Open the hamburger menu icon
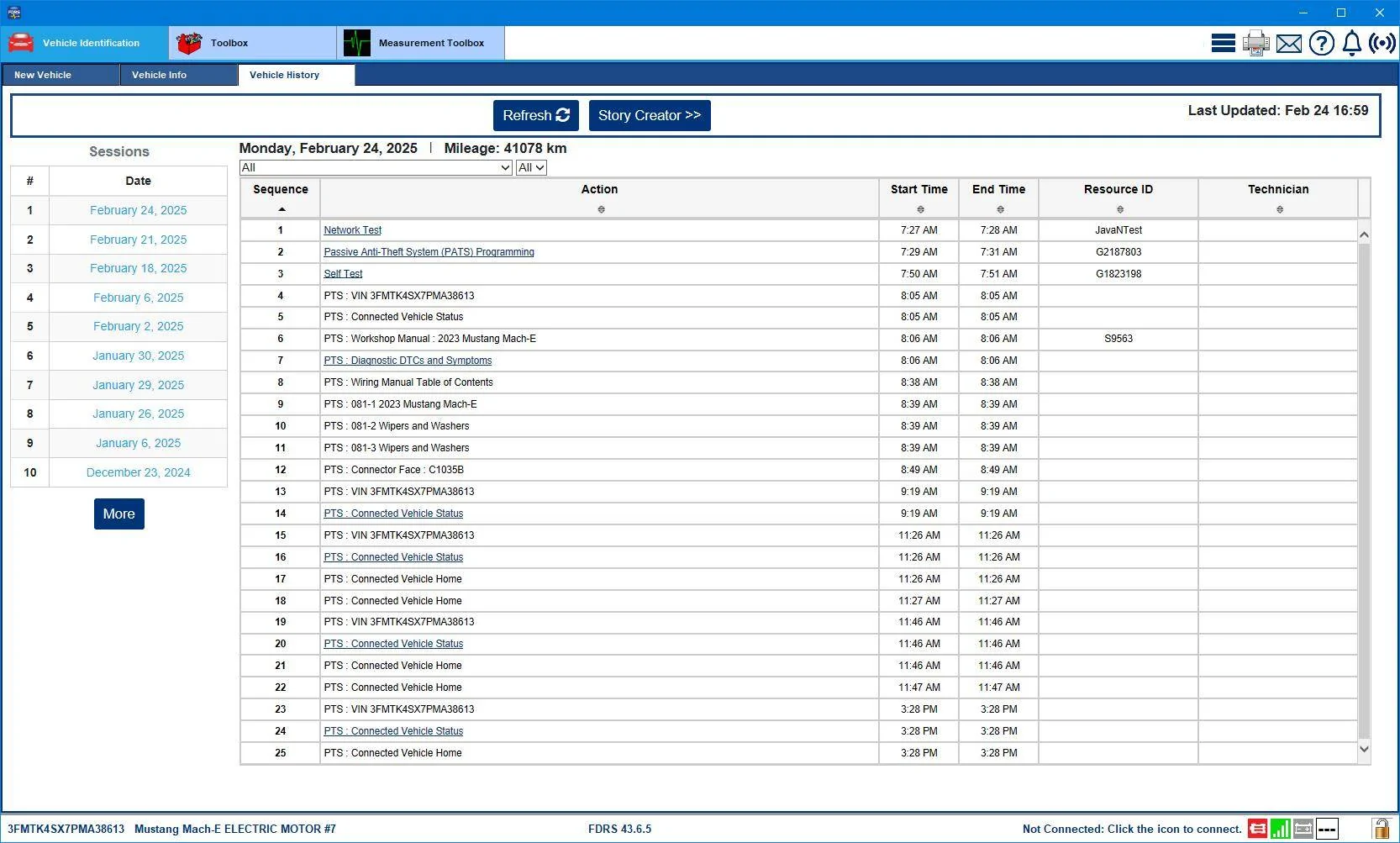This screenshot has height=843, width=1400. (x=1223, y=43)
